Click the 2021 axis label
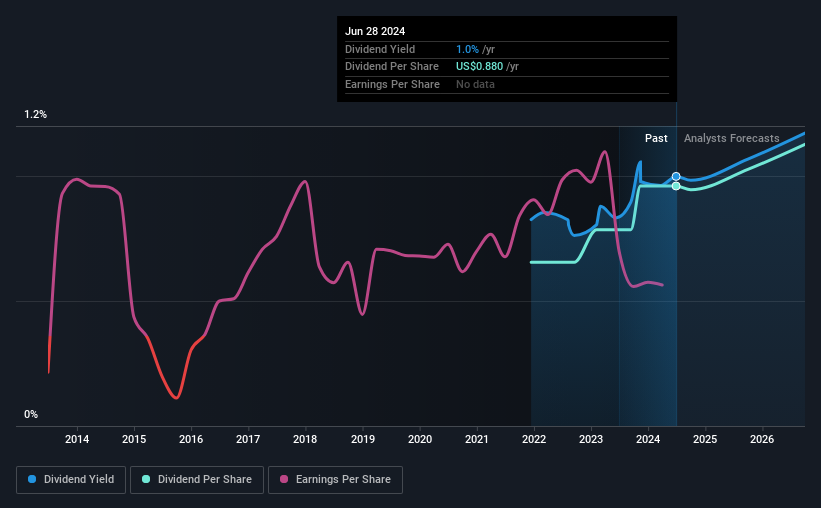This screenshot has width=821, height=508. click(x=477, y=439)
